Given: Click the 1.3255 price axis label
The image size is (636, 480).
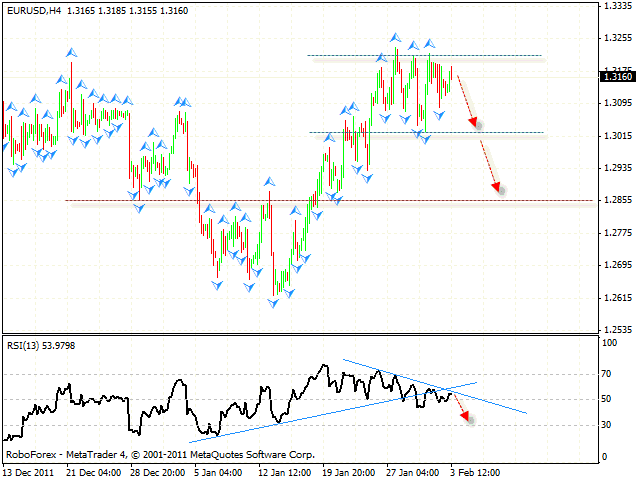Looking at the screenshot, I should (x=616, y=38).
